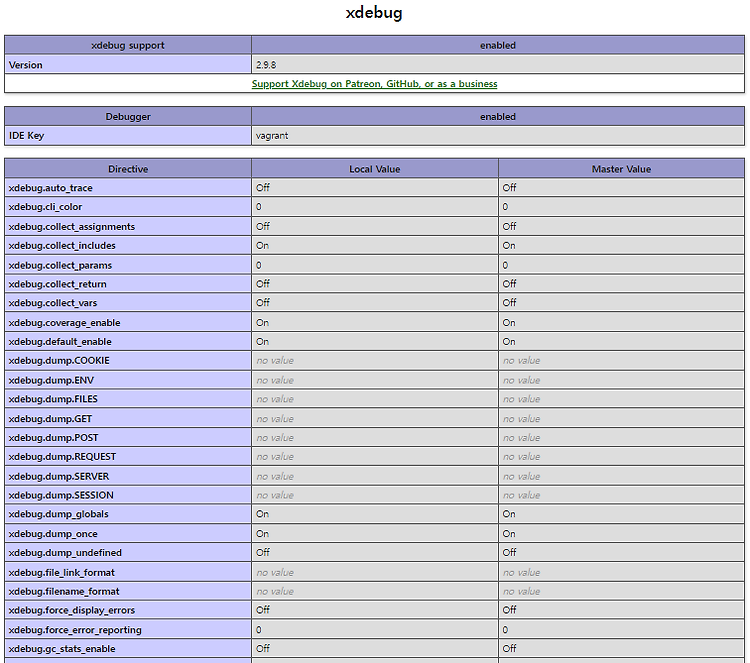The image size is (750, 663).
Task: Select the xdebug.dump.SESSION directive name
Action: (x=61, y=496)
